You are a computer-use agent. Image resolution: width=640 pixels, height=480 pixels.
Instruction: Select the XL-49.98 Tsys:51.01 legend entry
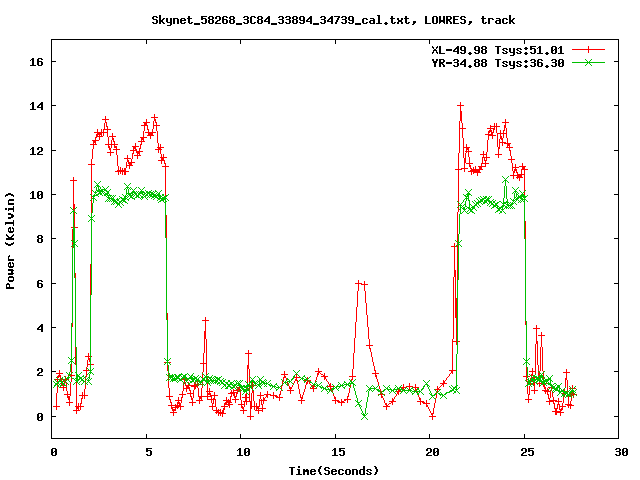498,50
